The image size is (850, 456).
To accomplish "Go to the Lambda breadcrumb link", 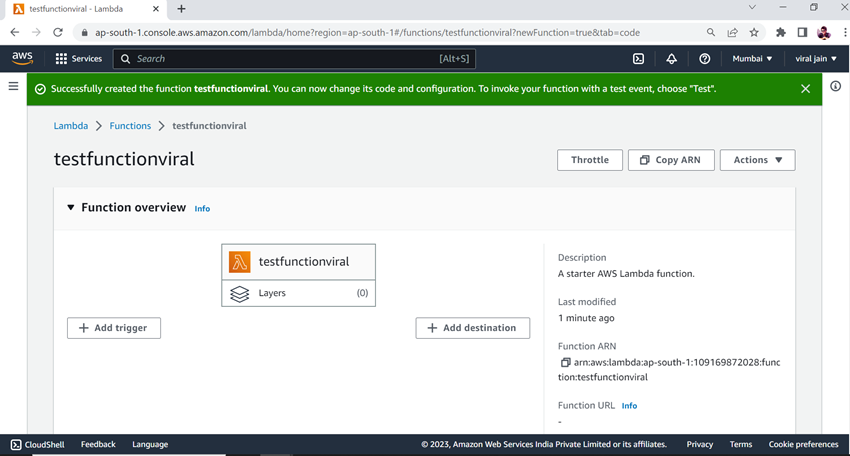I will pos(70,126).
